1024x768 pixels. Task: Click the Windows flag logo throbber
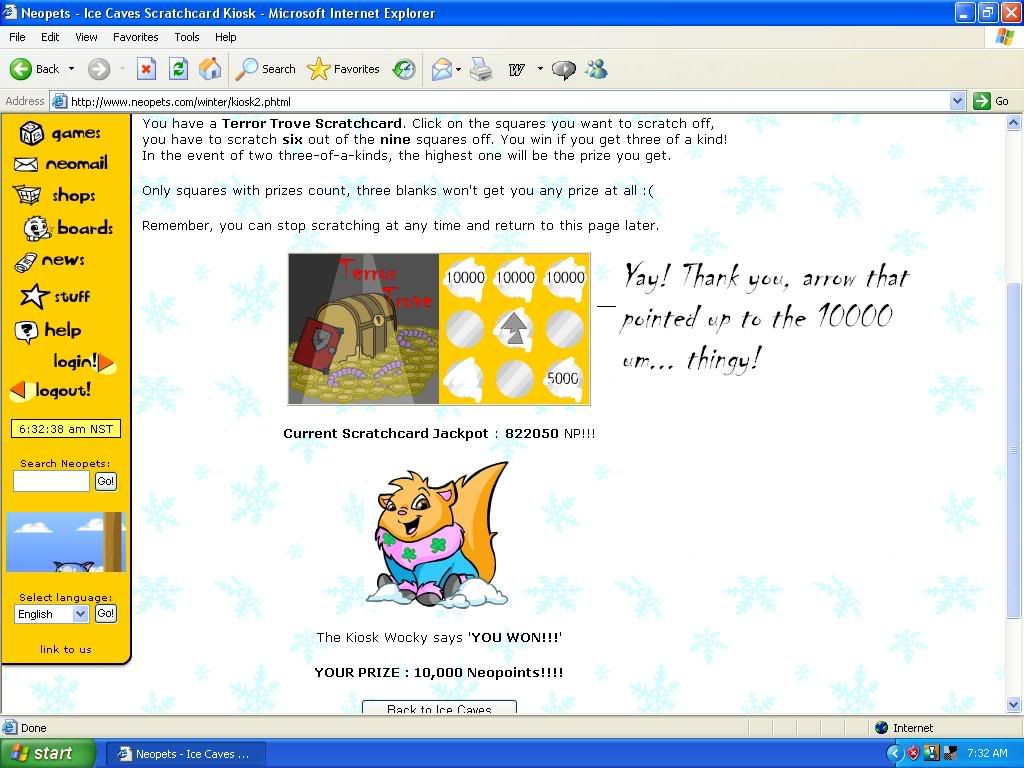(x=1005, y=37)
